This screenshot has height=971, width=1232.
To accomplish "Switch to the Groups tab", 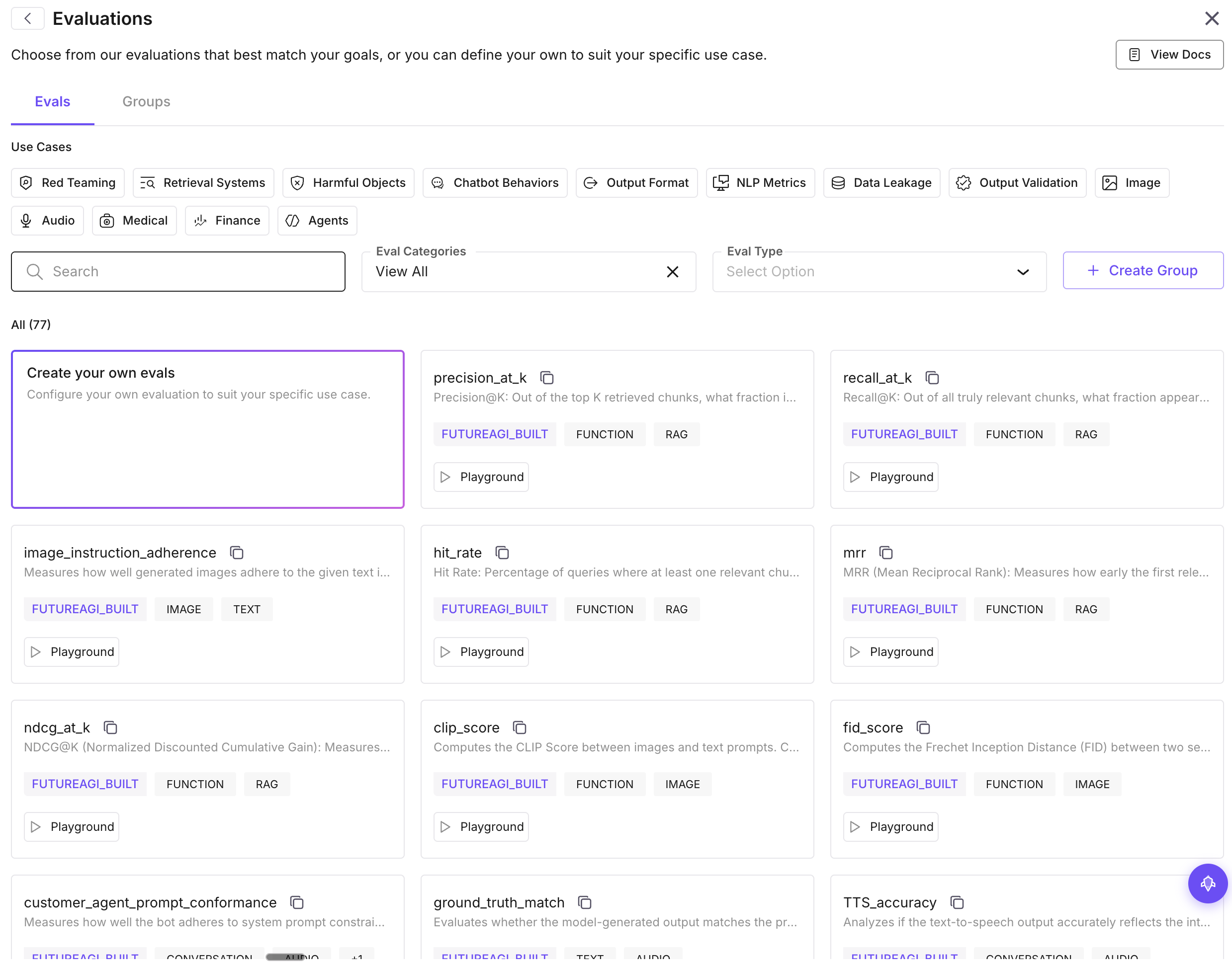I will (146, 102).
